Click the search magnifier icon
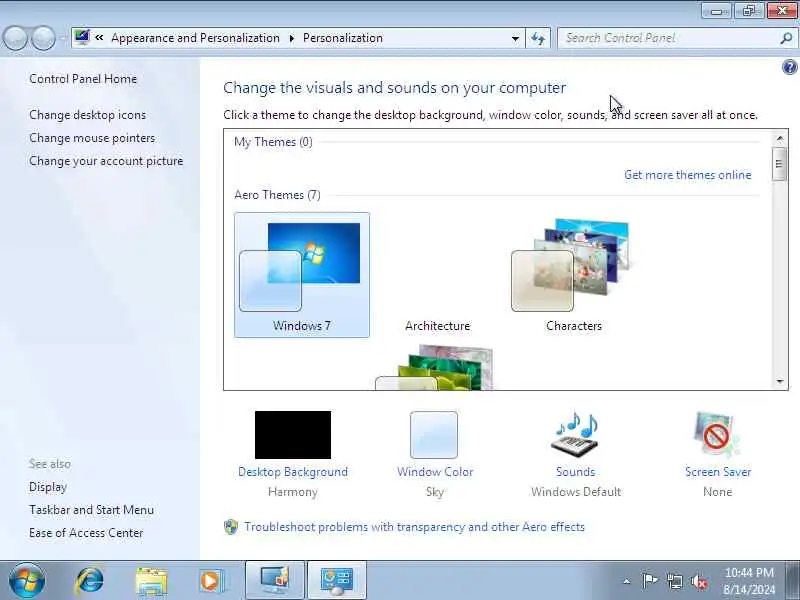This screenshot has height=600, width=800. (x=786, y=38)
